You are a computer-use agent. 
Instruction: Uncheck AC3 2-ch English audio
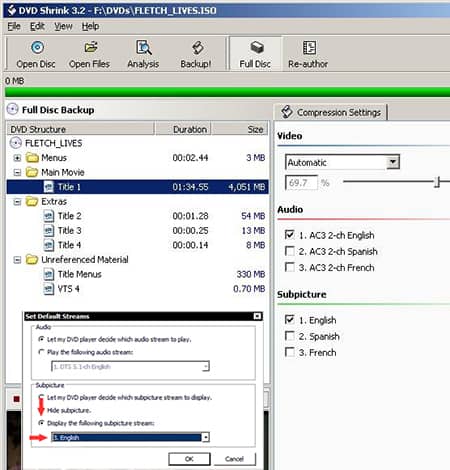(x=290, y=235)
